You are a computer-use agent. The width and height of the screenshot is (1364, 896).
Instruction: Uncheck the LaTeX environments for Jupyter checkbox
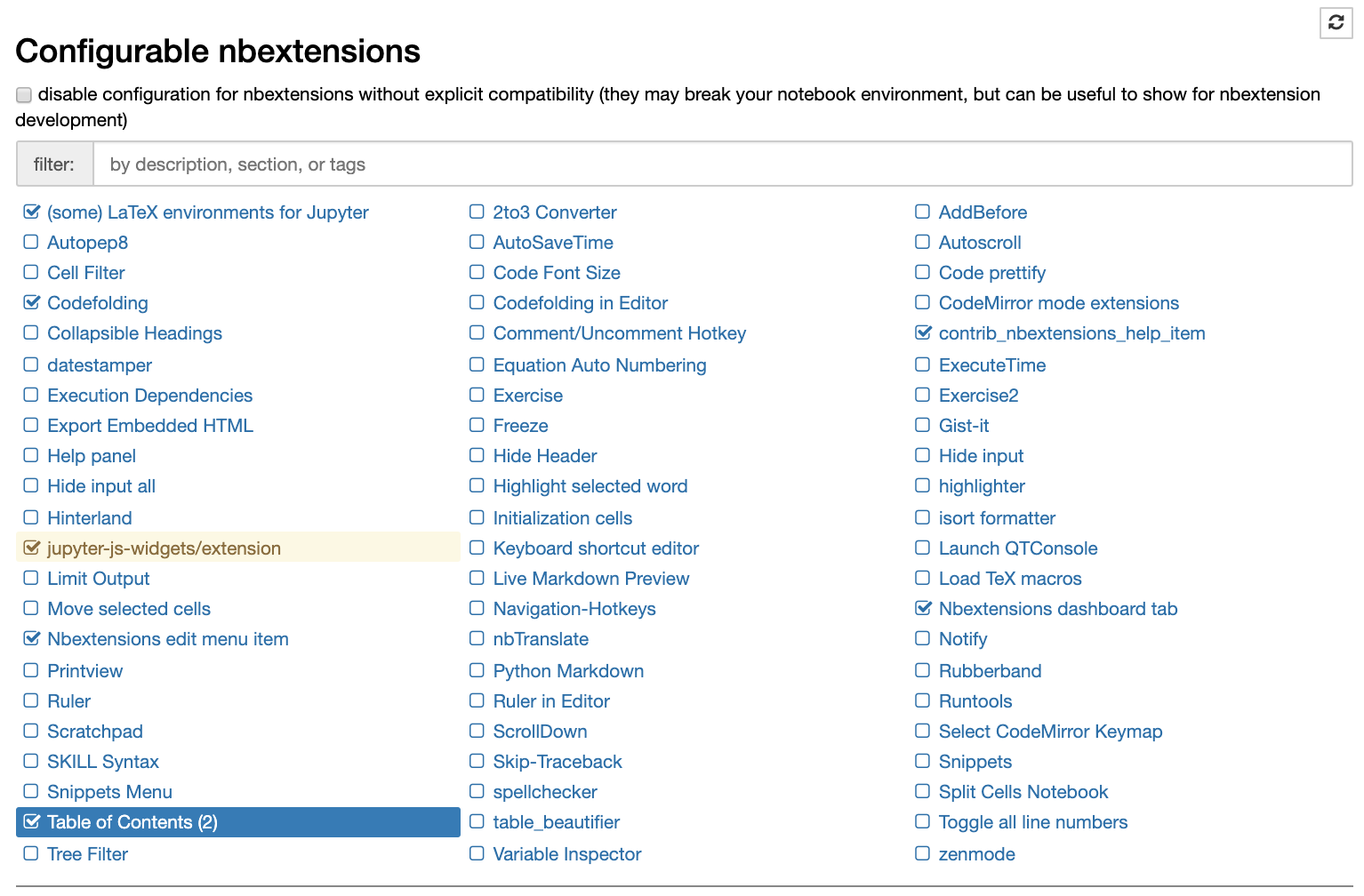[31, 212]
